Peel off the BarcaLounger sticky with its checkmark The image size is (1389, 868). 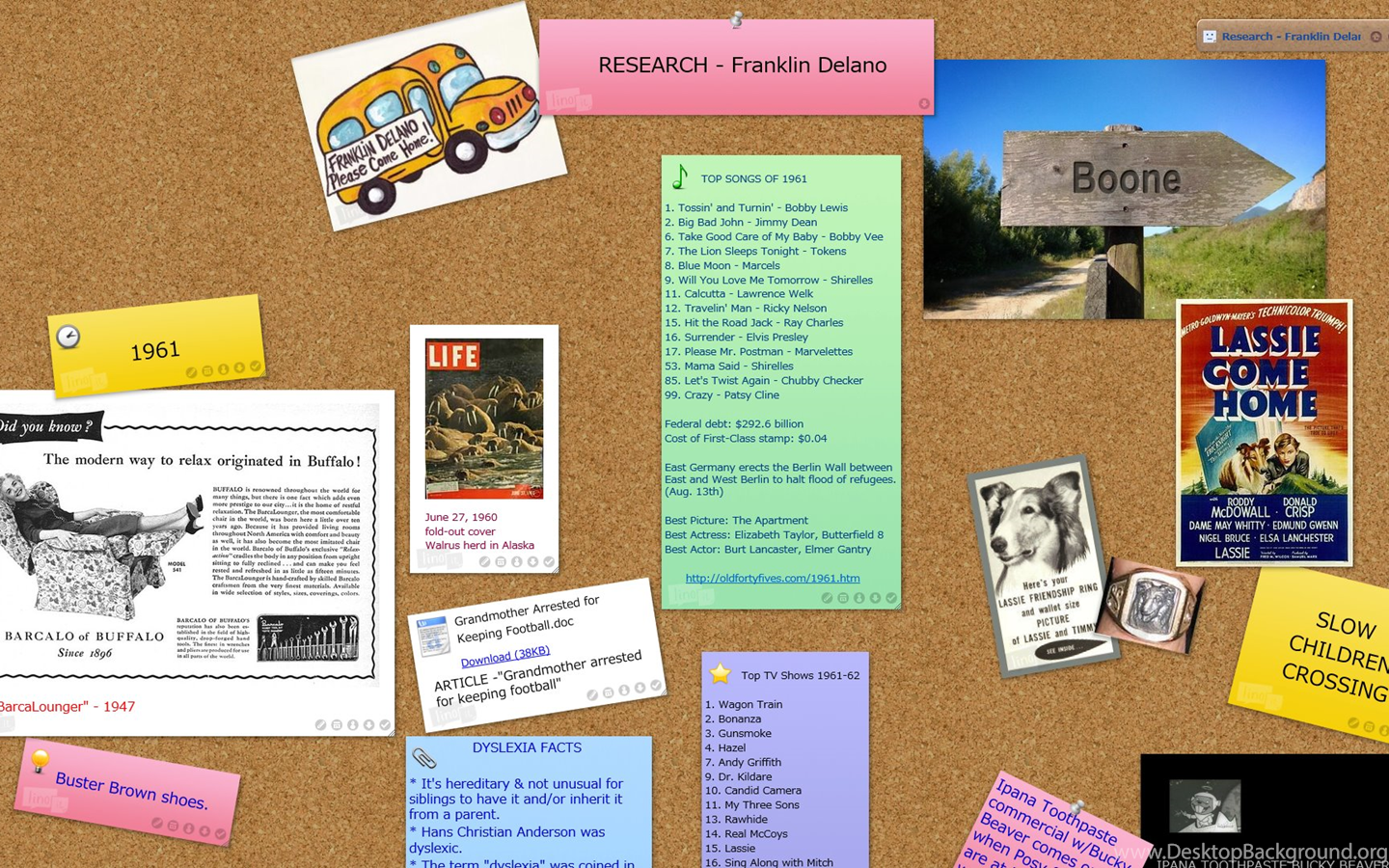(x=385, y=725)
